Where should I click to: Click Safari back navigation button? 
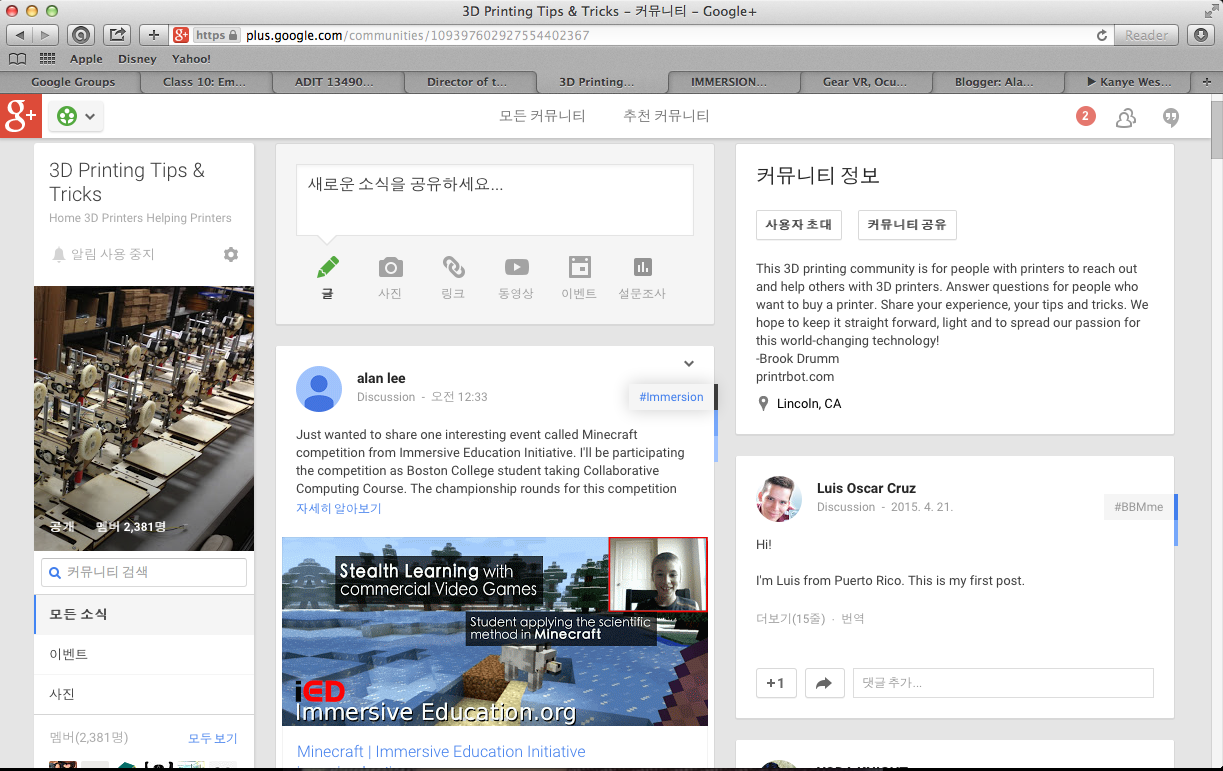20,35
